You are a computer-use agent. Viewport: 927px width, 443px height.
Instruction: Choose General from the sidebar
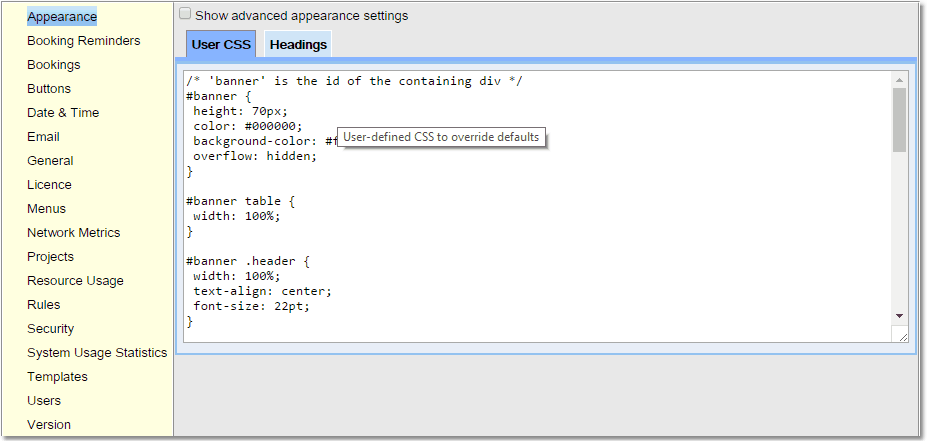point(50,161)
